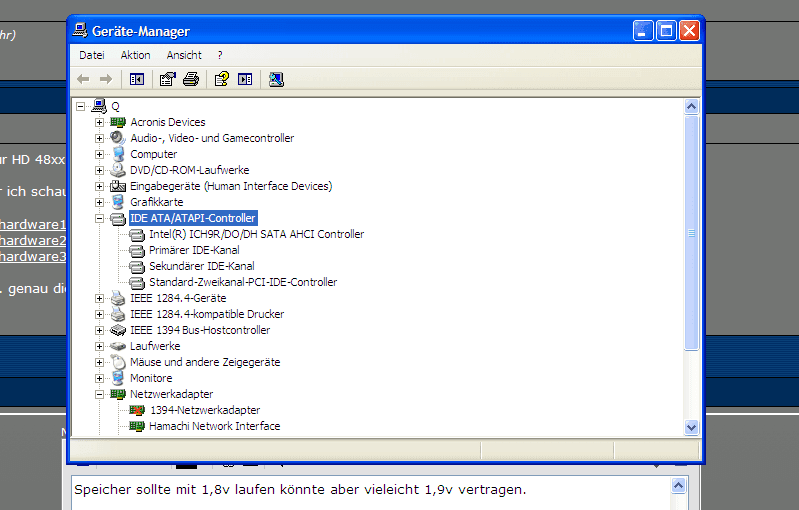
Task: Click the Acronis Devices icon
Action: (x=118, y=122)
